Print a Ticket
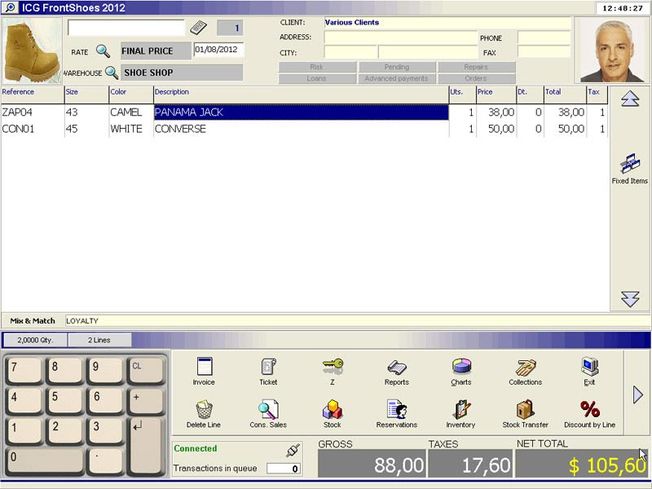This screenshot has width=652, height=489. pos(268,371)
